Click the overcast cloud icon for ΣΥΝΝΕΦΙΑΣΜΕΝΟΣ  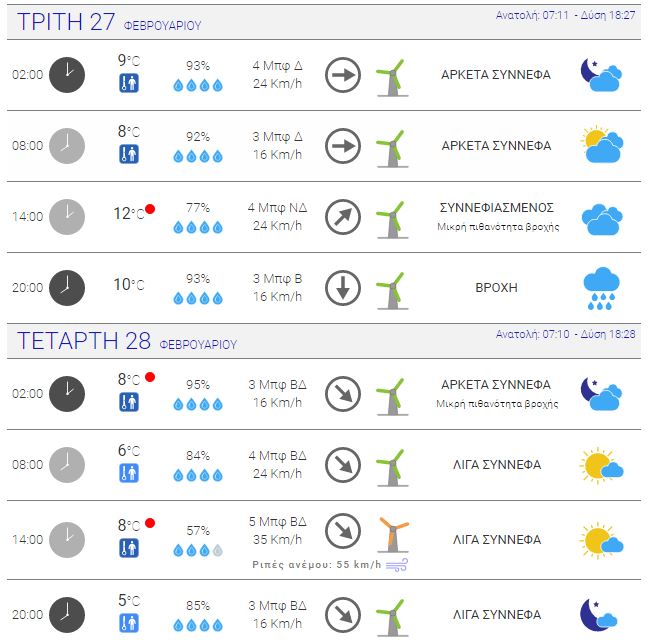click(601, 219)
